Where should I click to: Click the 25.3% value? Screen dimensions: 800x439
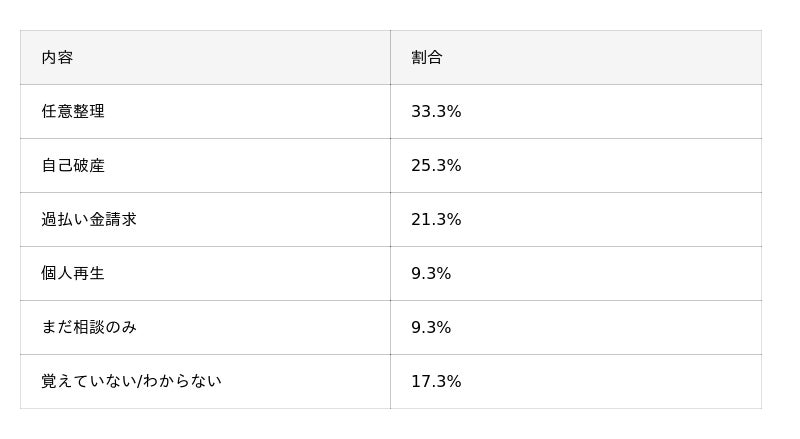(436, 166)
